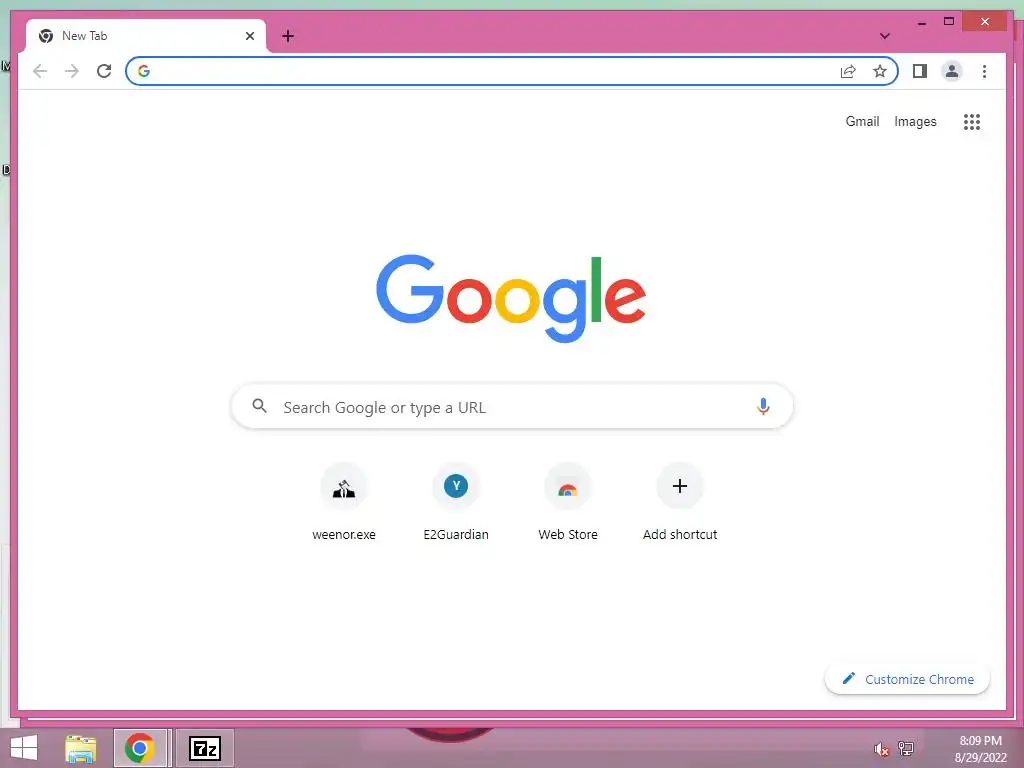Open the E2Guardian shortcut tile
Screen dimensions: 1024x768
click(456, 502)
